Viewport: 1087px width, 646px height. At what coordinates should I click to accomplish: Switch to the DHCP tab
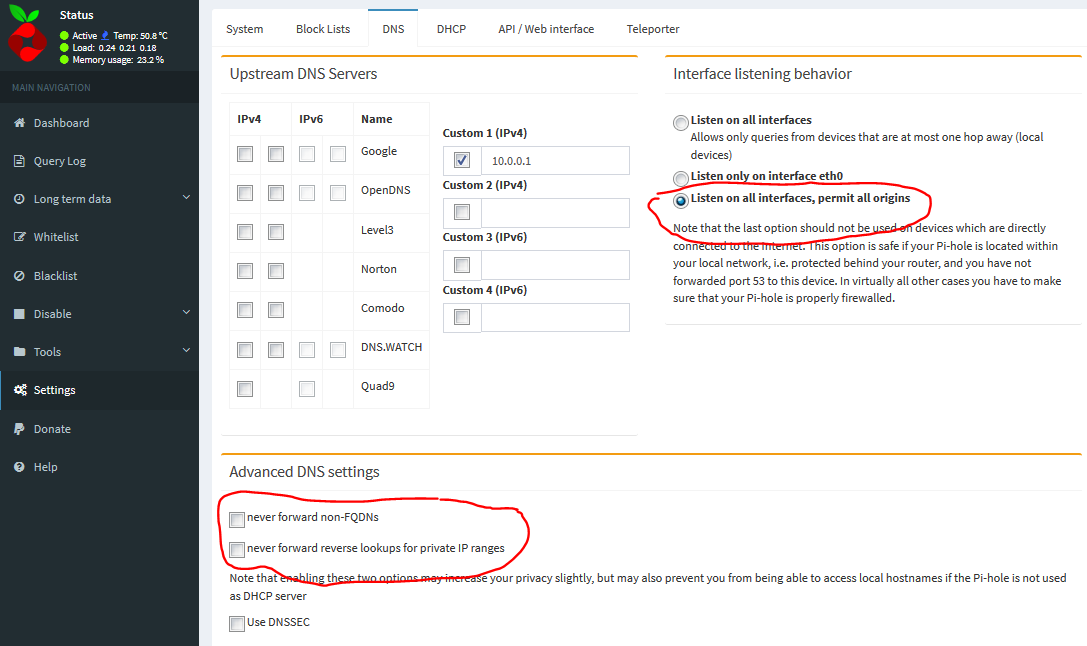[451, 29]
